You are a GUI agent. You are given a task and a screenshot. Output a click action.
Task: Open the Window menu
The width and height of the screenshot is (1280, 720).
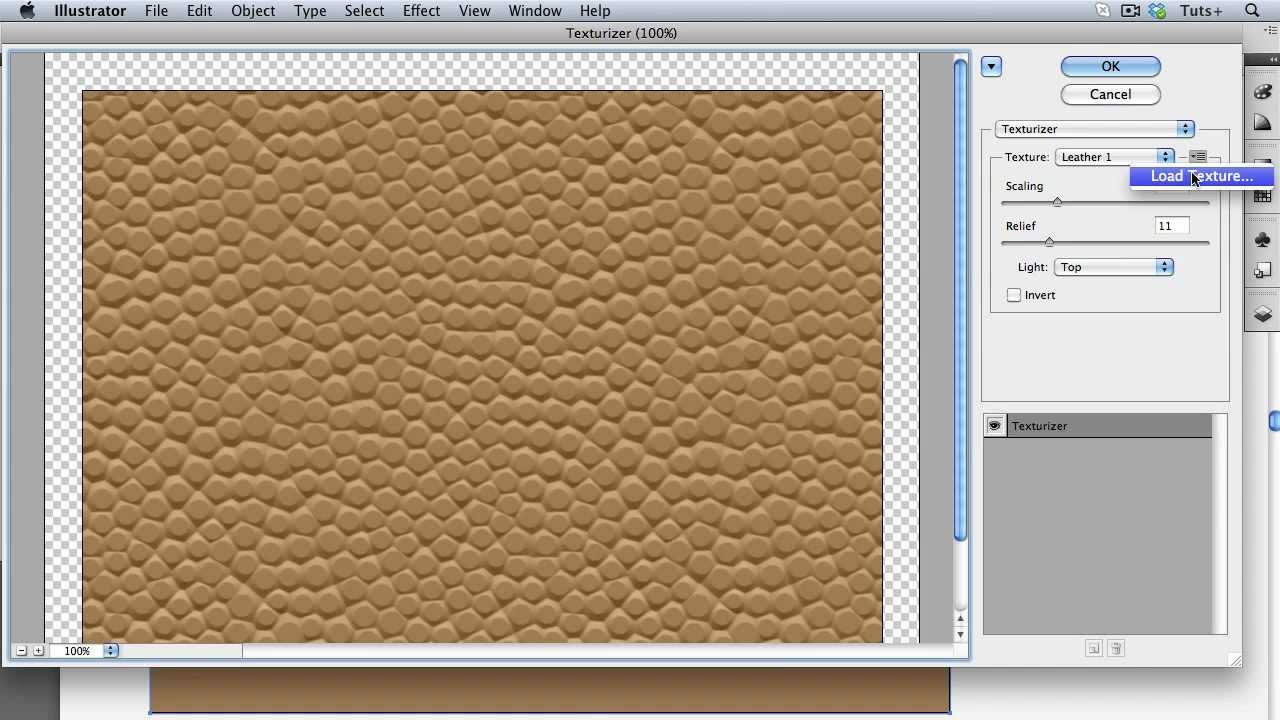coord(535,11)
